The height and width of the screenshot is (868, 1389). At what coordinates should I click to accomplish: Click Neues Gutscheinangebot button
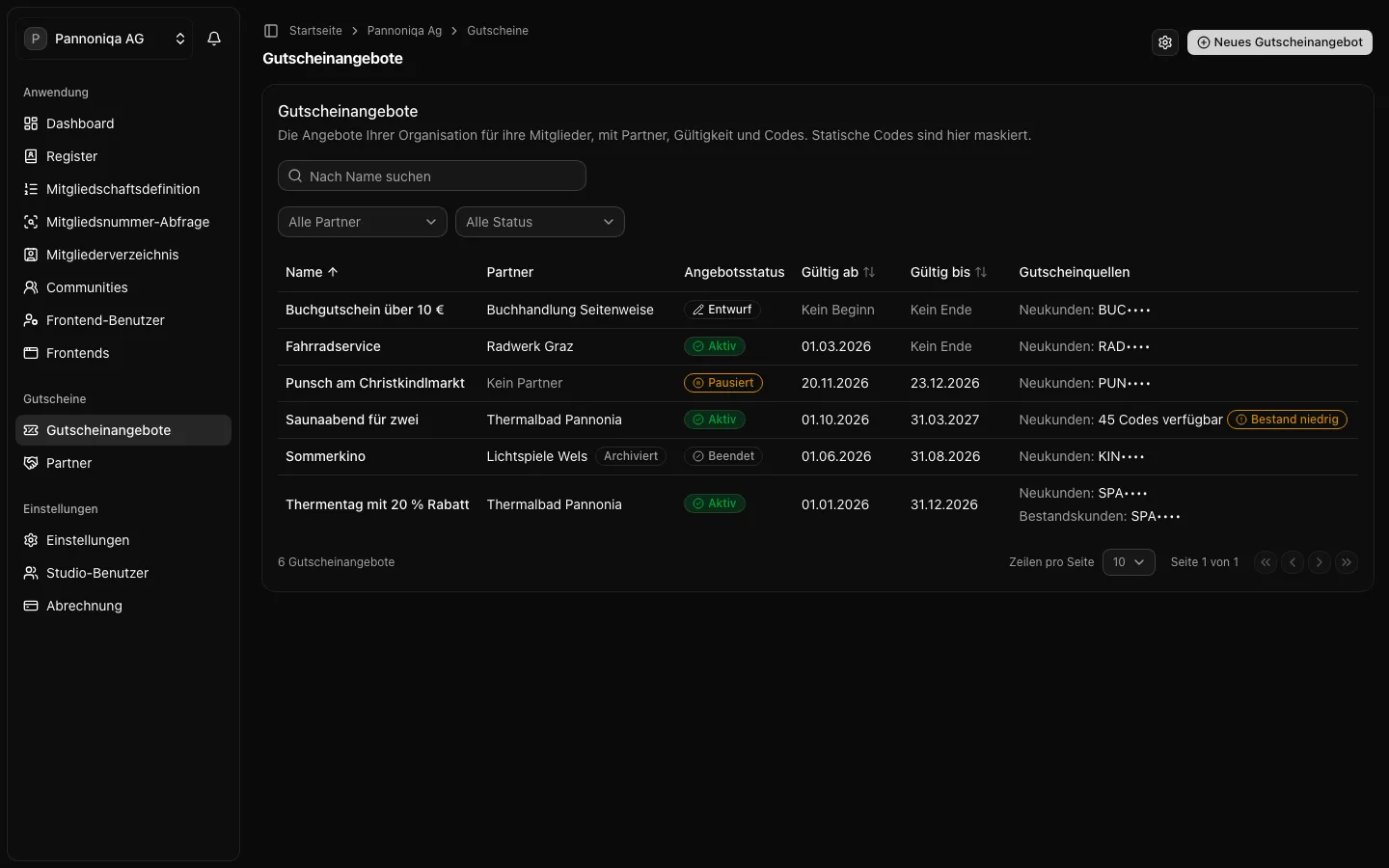pyautogui.click(x=1280, y=42)
